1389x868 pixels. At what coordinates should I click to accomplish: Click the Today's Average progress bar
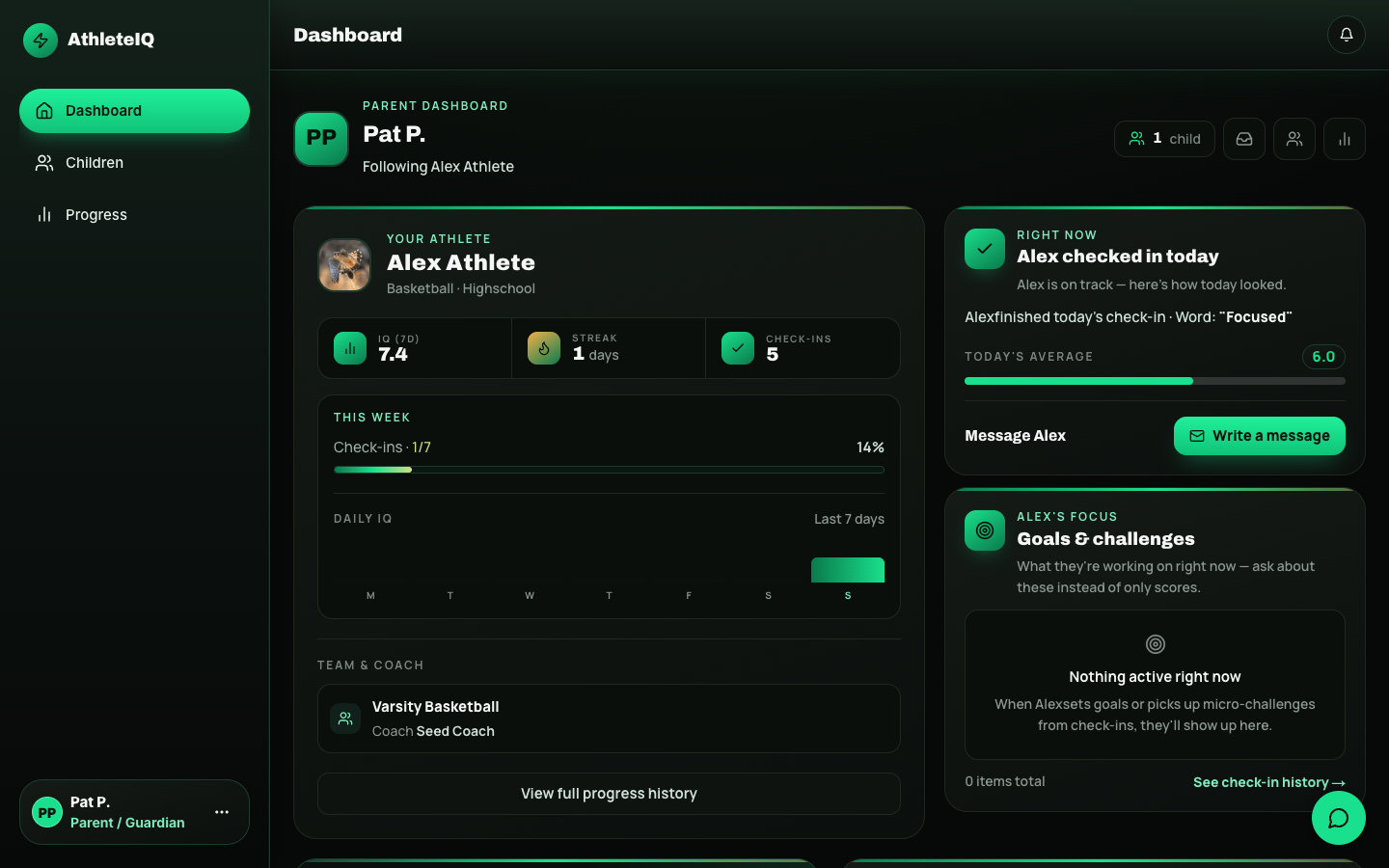coord(1156,381)
